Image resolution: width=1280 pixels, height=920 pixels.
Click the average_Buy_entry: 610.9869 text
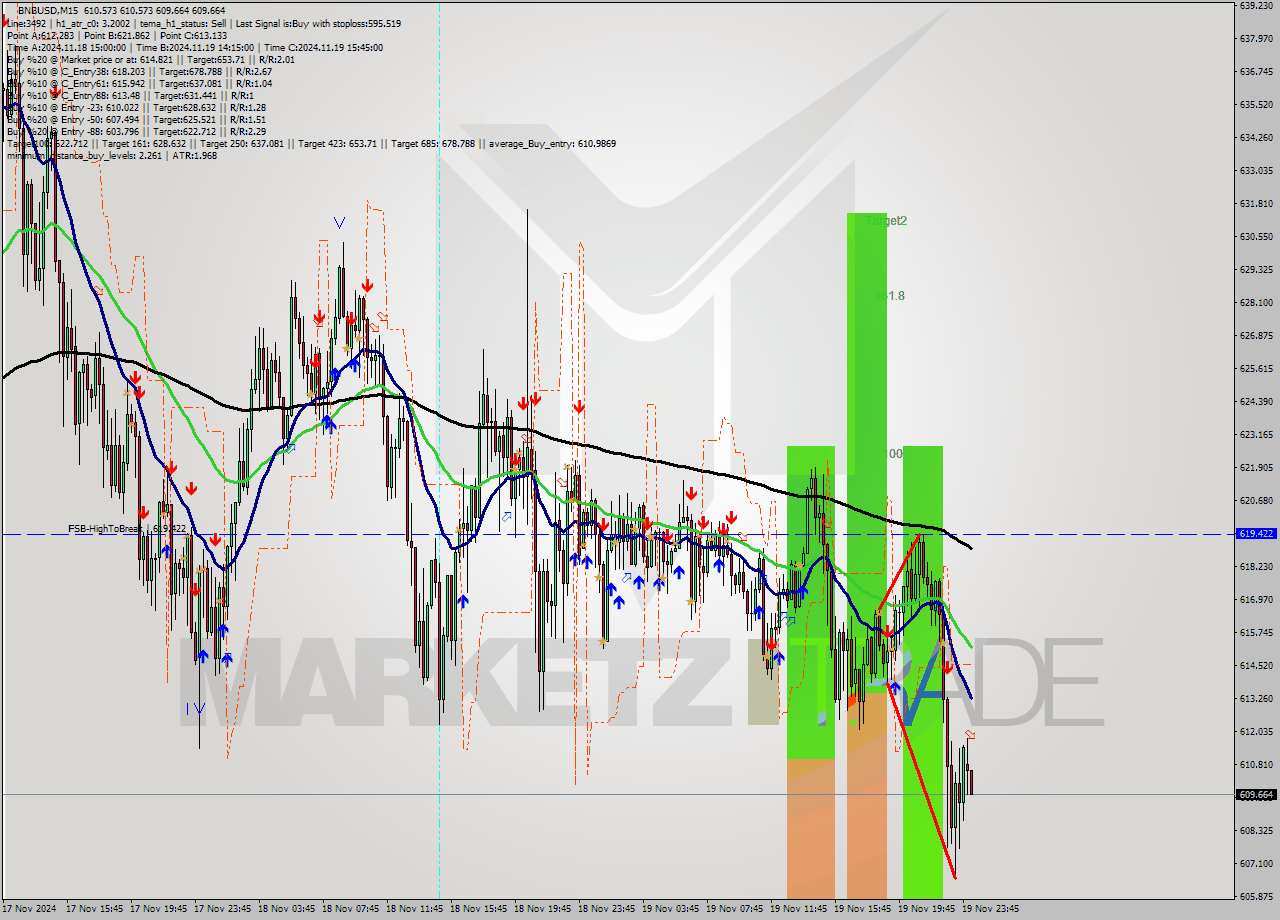(x=553, y=144)
